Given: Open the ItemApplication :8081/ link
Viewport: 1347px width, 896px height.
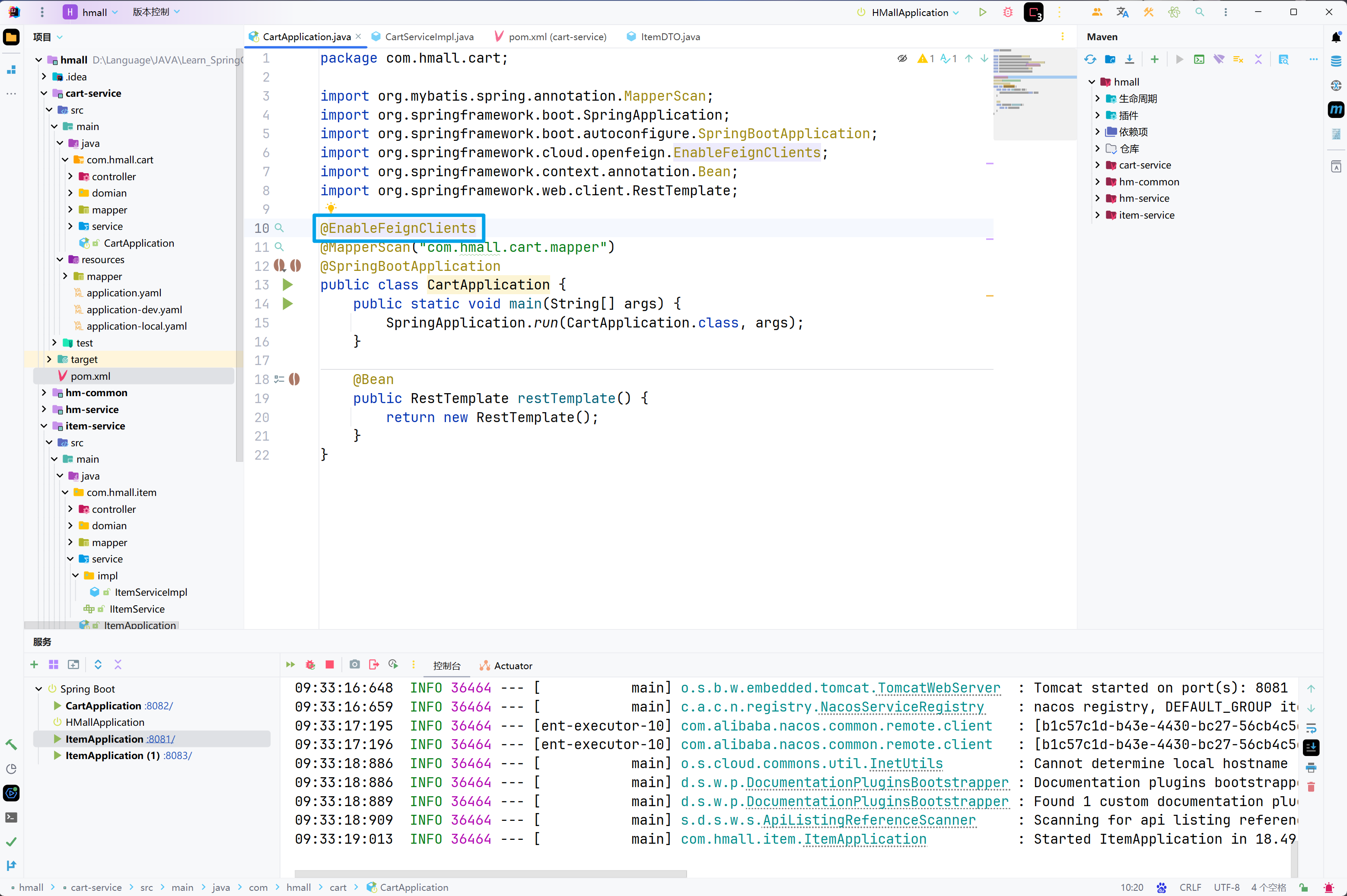Looking at the screenshot, I should 161,739.
